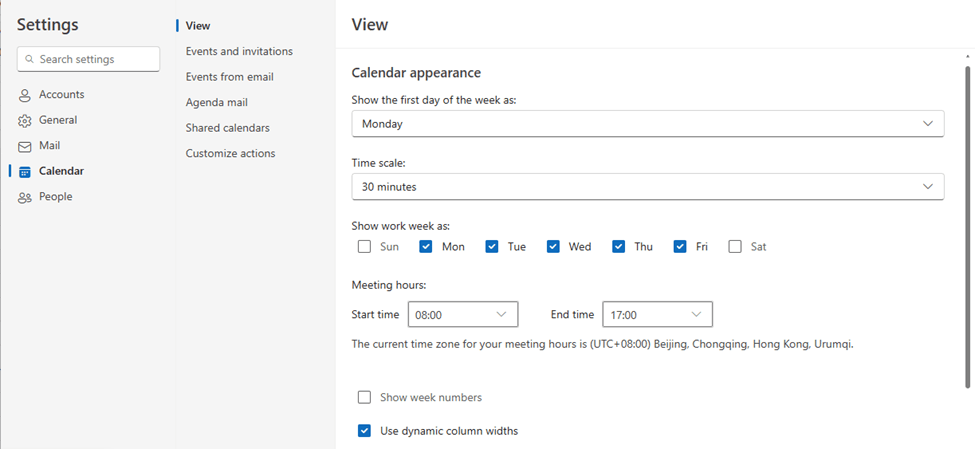Screen dimensions: 975x449
Task: Enable Sat in work week
Action: (x=735, y=247)
